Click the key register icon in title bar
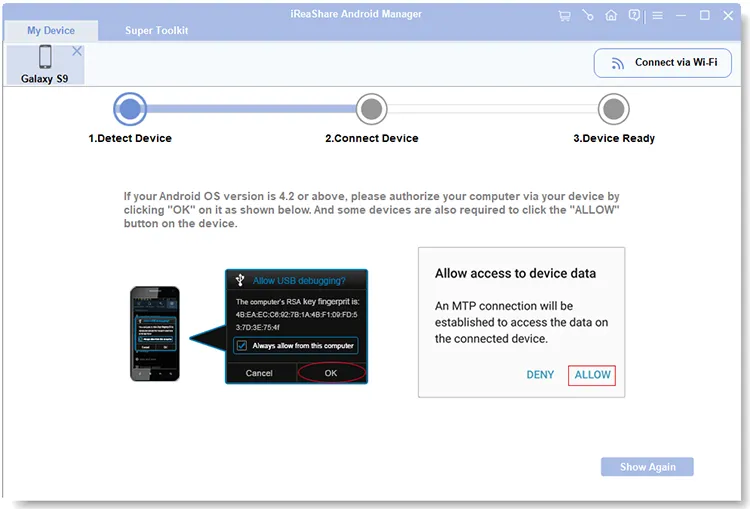The image size is (750, 509). (588, 15)
